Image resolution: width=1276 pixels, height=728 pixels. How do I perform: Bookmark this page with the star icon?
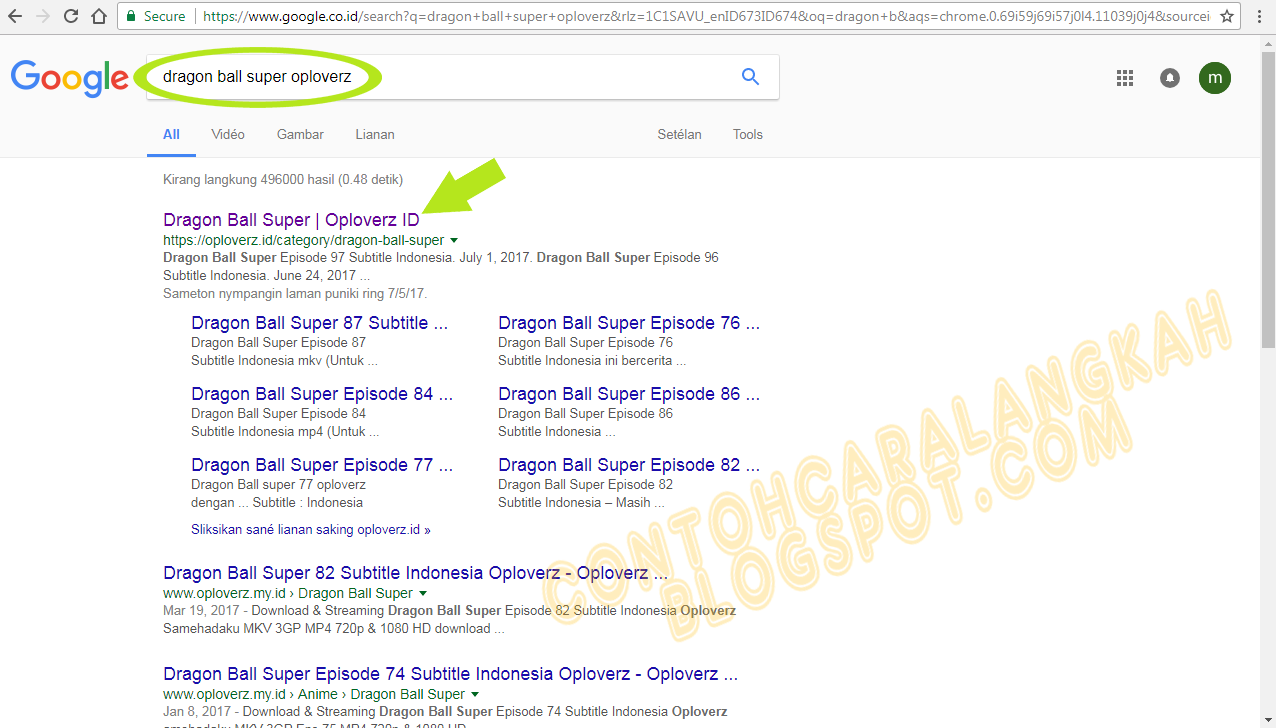(1227, 16)
